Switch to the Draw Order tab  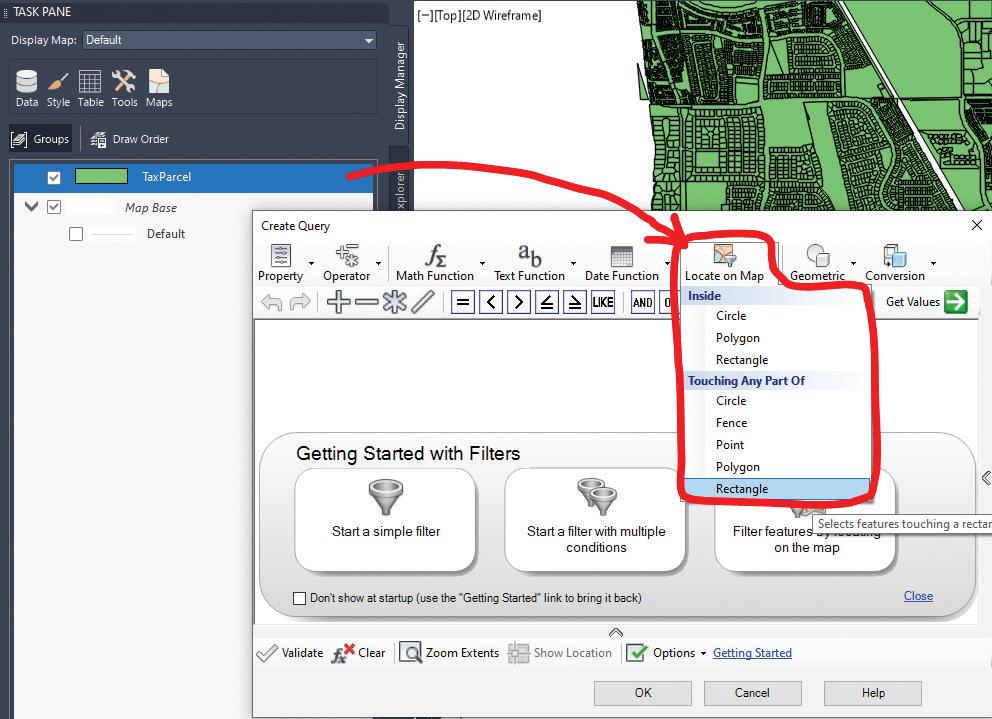click(x=130, y=139)
